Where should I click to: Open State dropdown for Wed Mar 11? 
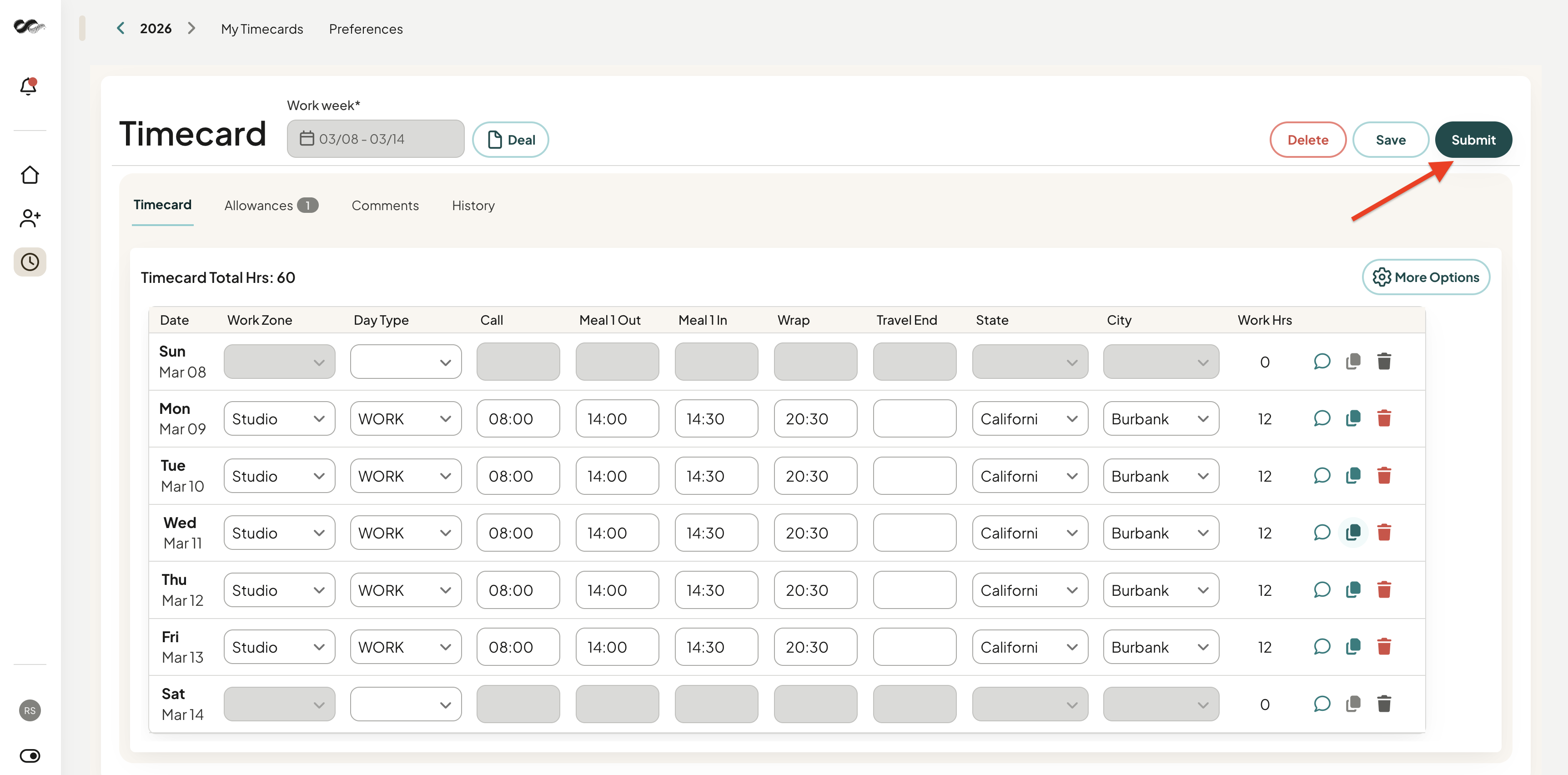pyautogui.click(x=1030, y=533)
